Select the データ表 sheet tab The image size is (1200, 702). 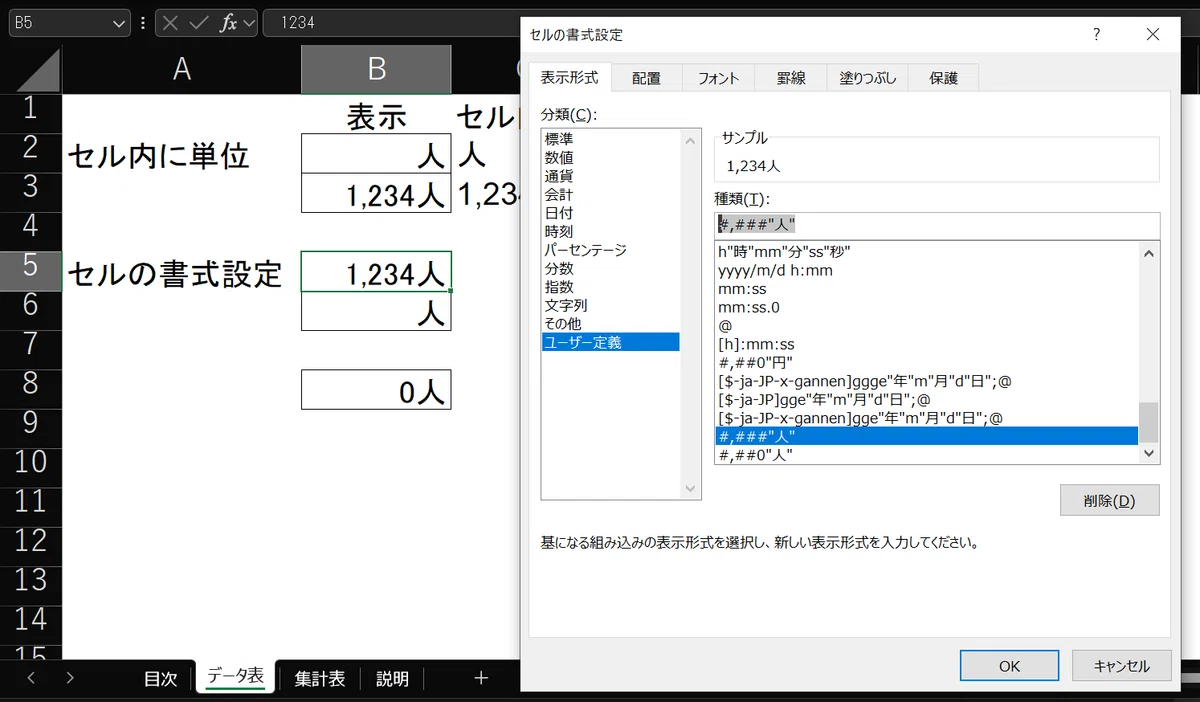click(x=235, y=678)
